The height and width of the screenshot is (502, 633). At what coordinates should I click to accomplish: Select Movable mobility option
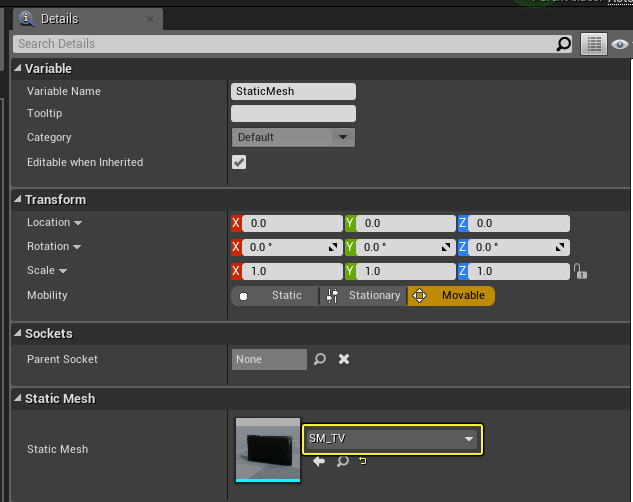(x=451, y=296)
